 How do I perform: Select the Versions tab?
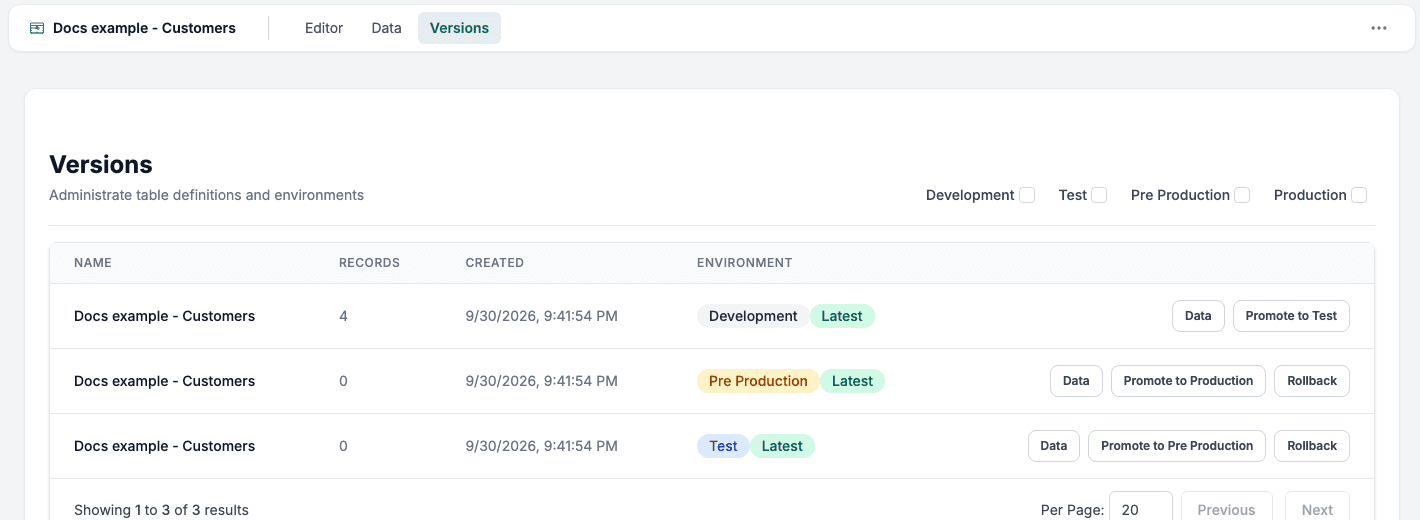tap(459, 28)
